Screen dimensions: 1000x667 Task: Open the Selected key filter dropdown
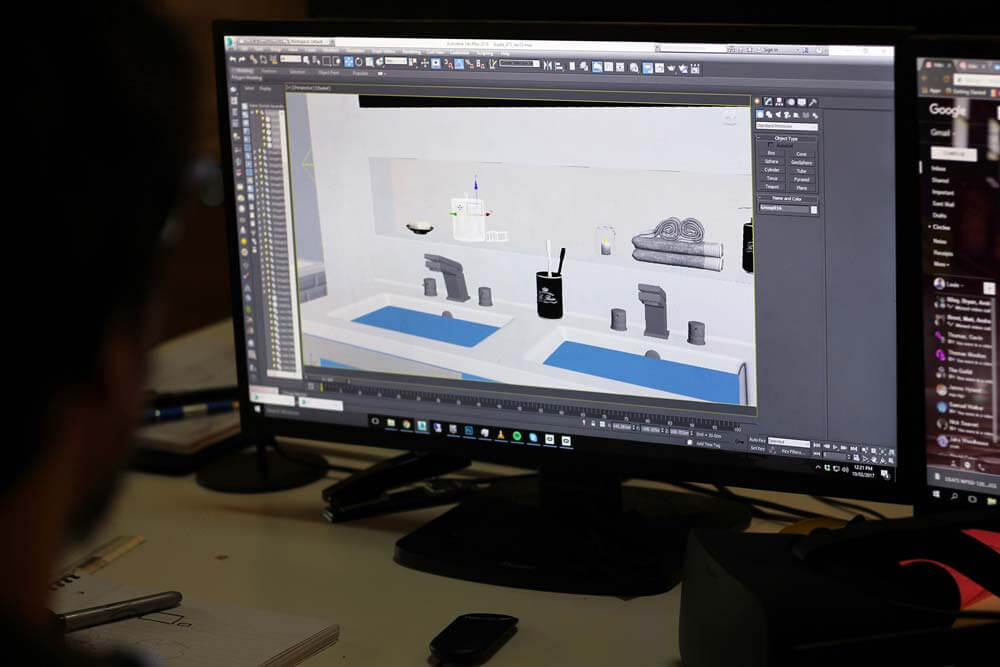coord(788,441)
